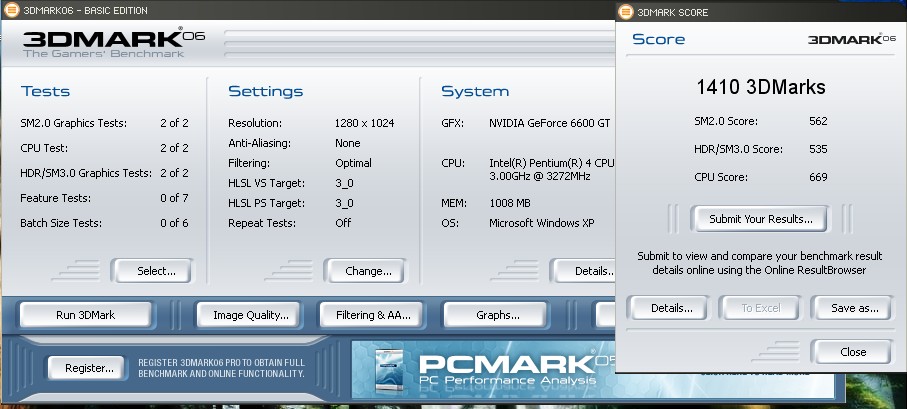This screenshot has width=907, height=409.
Task: Close the 3DMark Score window
Action: point(851,352)
